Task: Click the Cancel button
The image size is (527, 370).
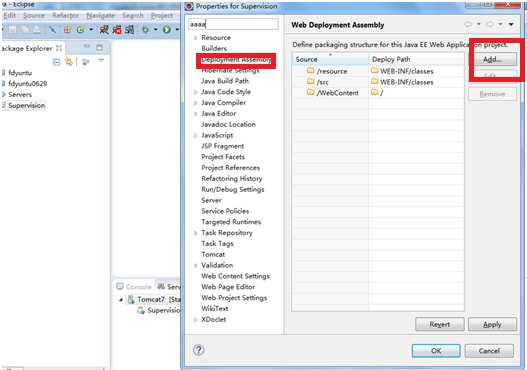Action: (x=489, y=351)
